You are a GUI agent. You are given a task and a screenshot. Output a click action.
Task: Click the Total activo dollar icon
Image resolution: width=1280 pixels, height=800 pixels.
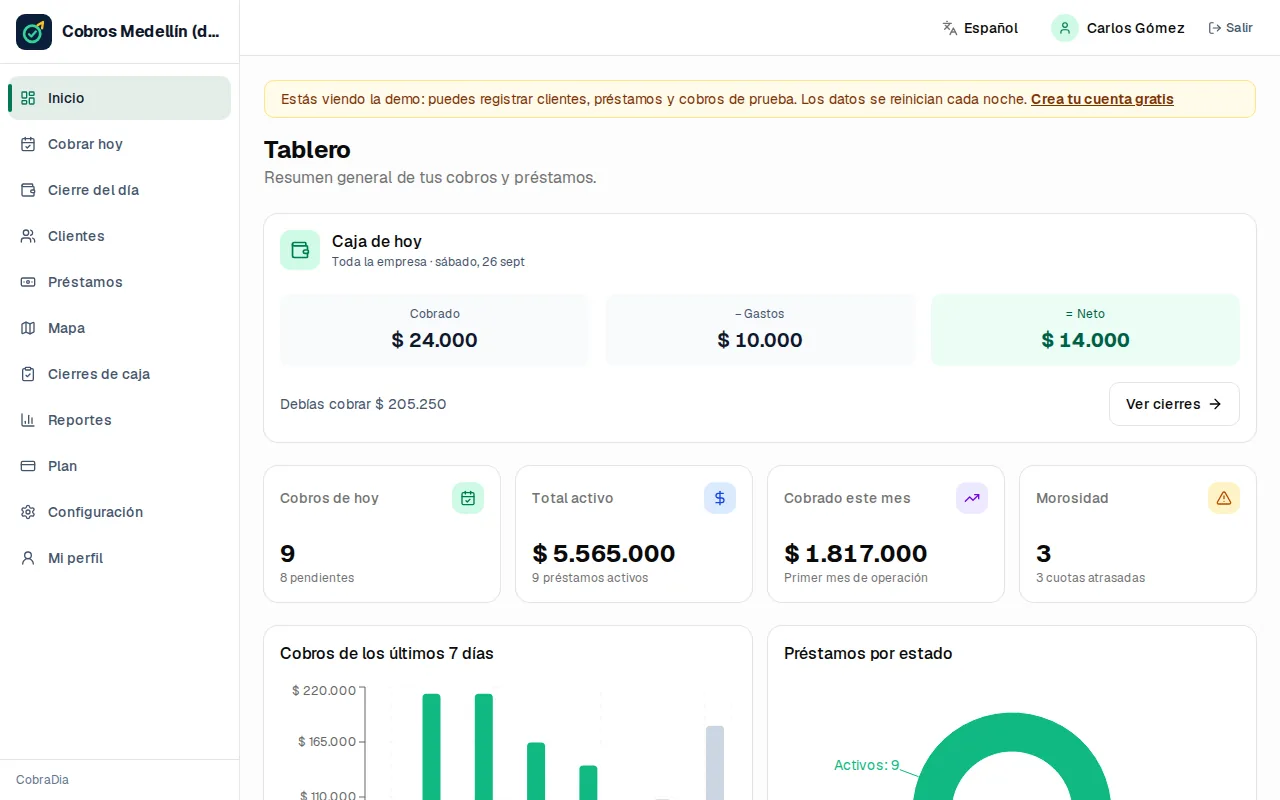coord(720,498)
